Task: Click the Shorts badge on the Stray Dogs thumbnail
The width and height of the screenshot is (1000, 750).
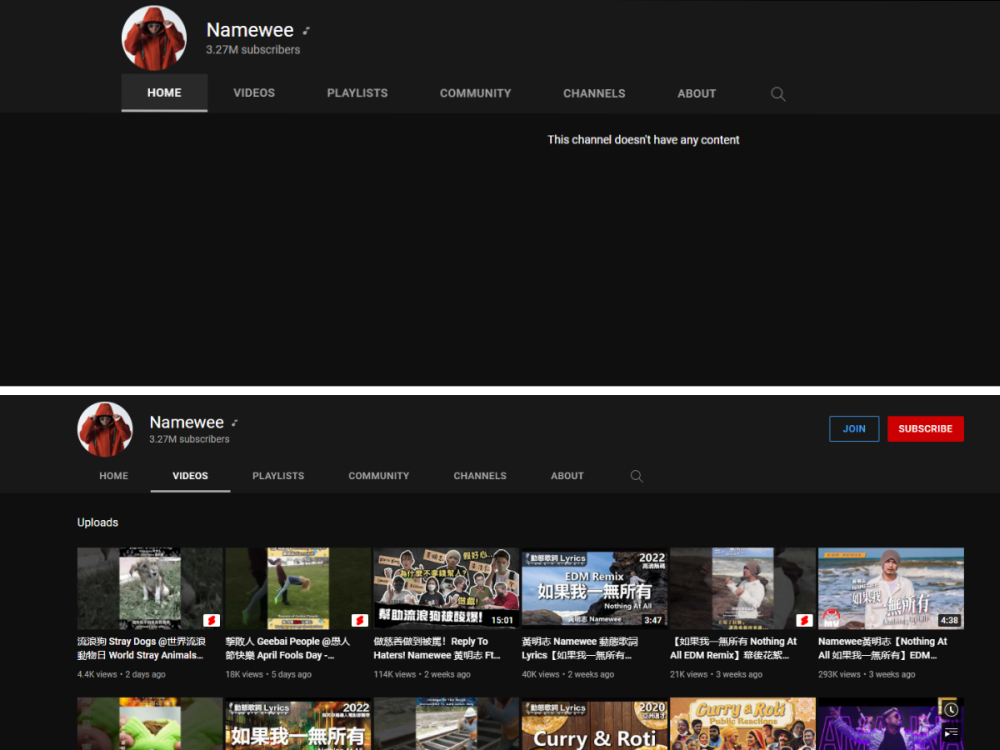Action: [211, 620]
